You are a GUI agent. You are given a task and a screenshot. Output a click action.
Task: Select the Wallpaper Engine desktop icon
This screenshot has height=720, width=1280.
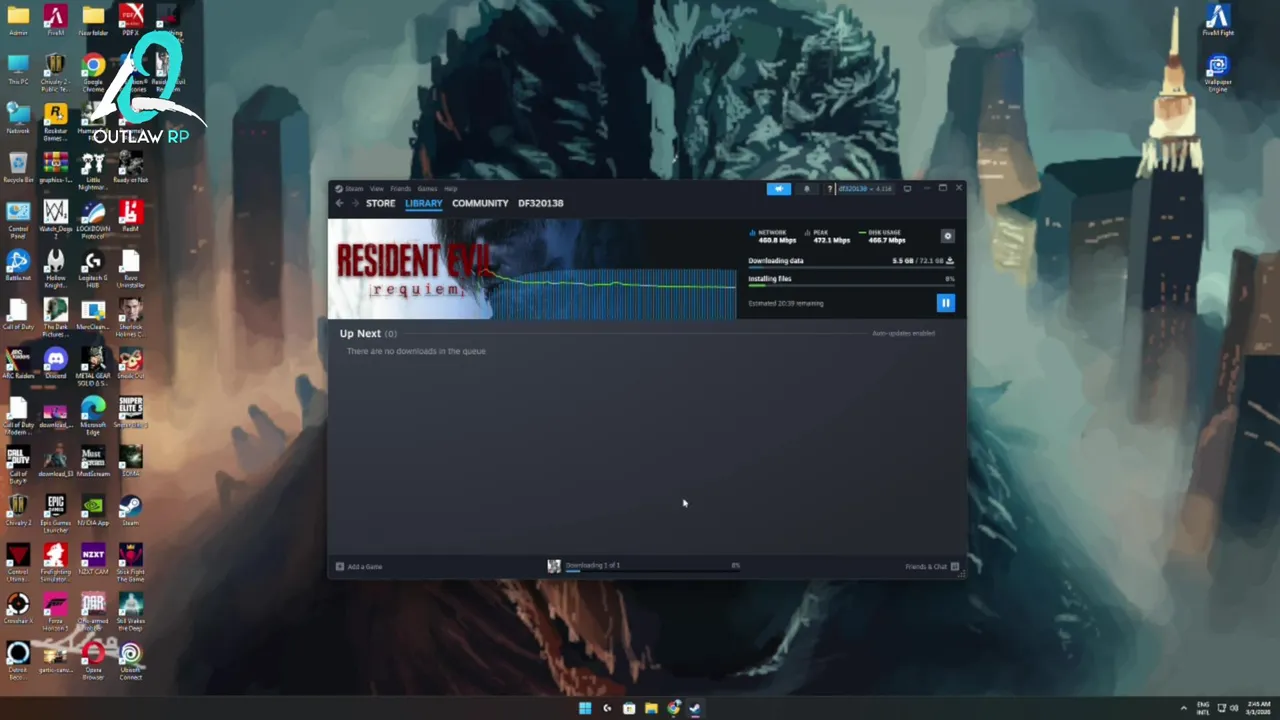tap(1217, 73)
